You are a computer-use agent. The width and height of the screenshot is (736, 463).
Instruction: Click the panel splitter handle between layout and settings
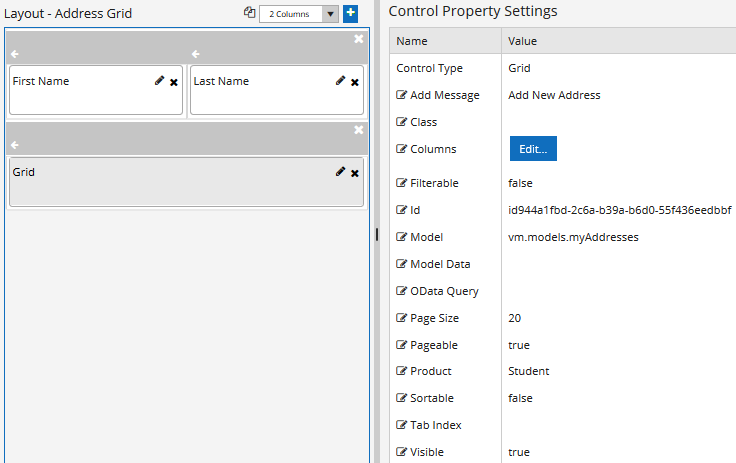[x=377, y=234]
